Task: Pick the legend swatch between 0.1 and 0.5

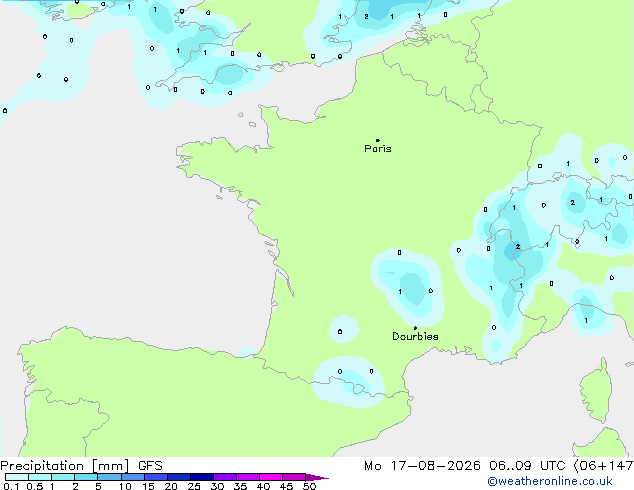Action: tap(17, 477)
